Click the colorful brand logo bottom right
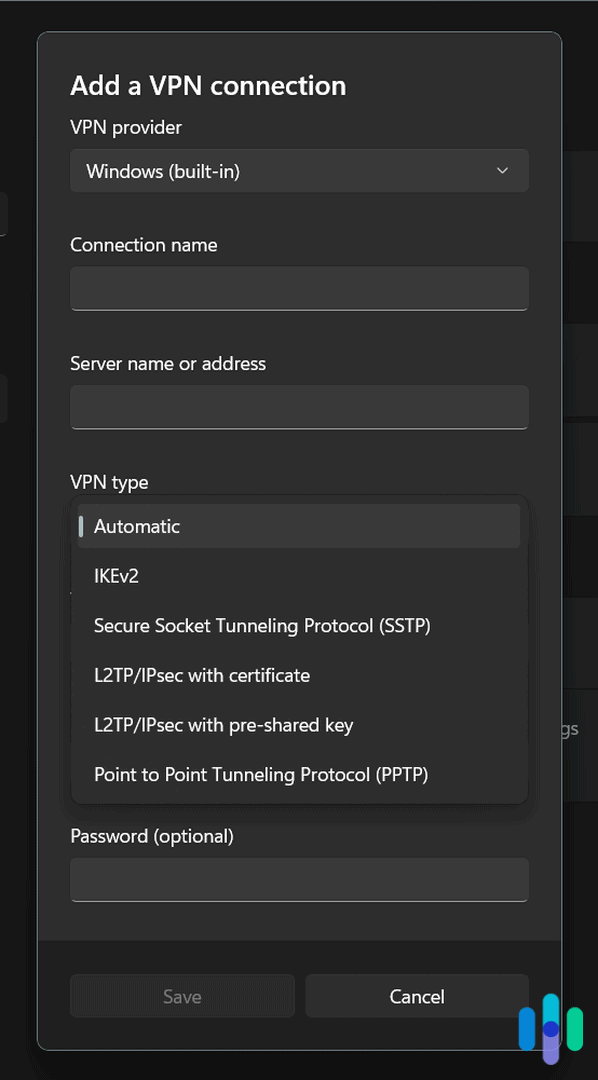This screenshot has height=1080, width=598. pyautogui.click(x=551, y=1027)
